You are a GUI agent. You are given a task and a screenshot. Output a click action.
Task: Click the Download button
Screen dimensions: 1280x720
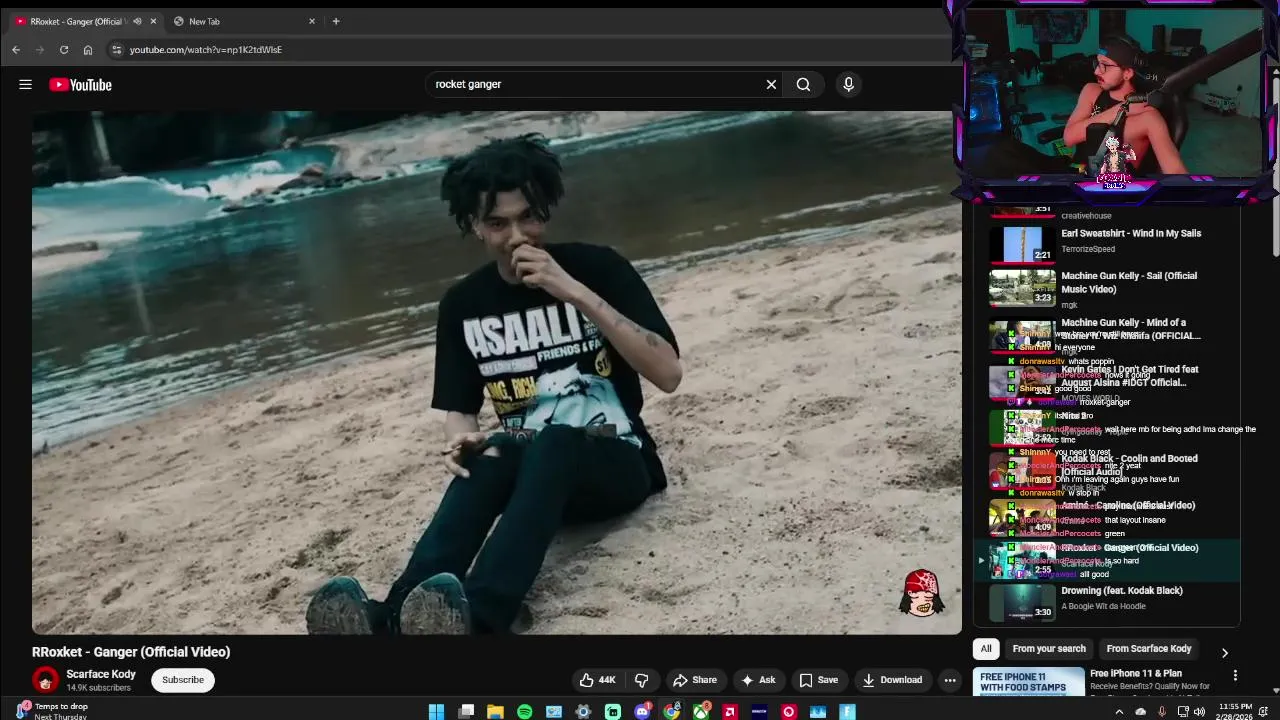pos(892,680)
